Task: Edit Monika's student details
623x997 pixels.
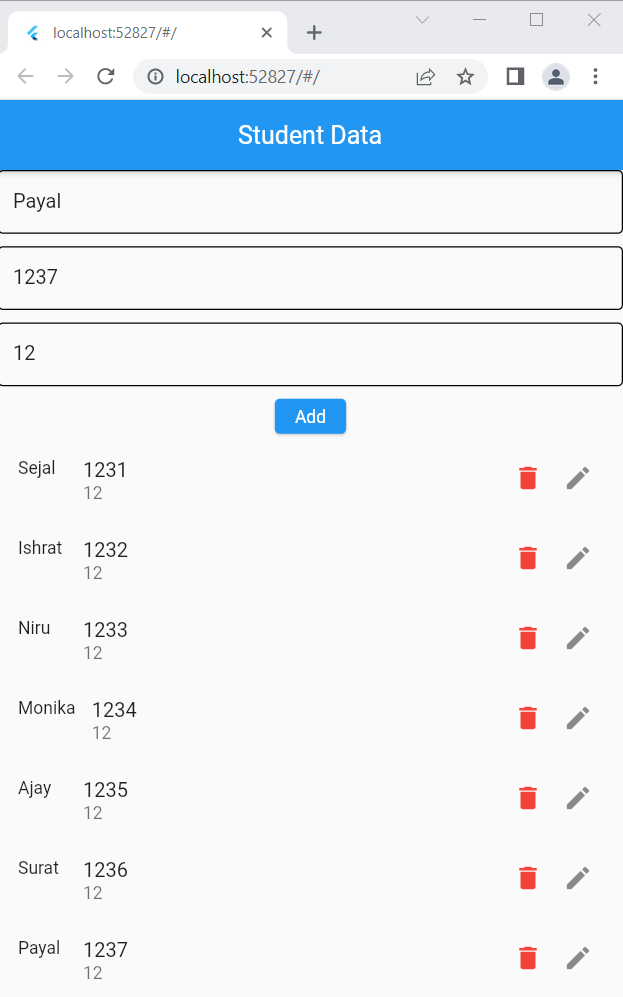Action: point(578,718)
